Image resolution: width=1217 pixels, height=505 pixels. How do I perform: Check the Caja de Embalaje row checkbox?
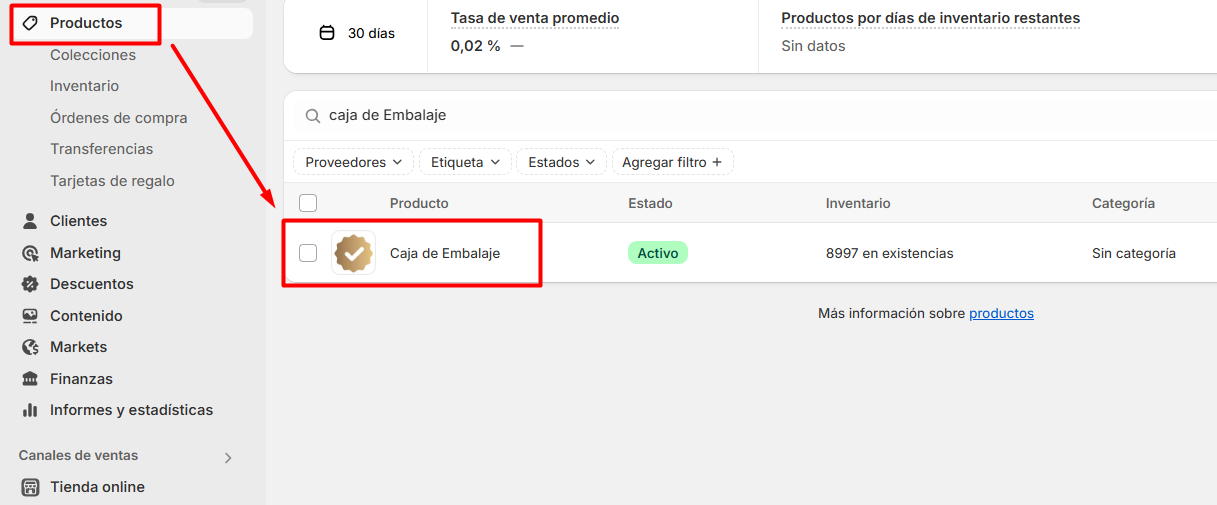point(308,253)
